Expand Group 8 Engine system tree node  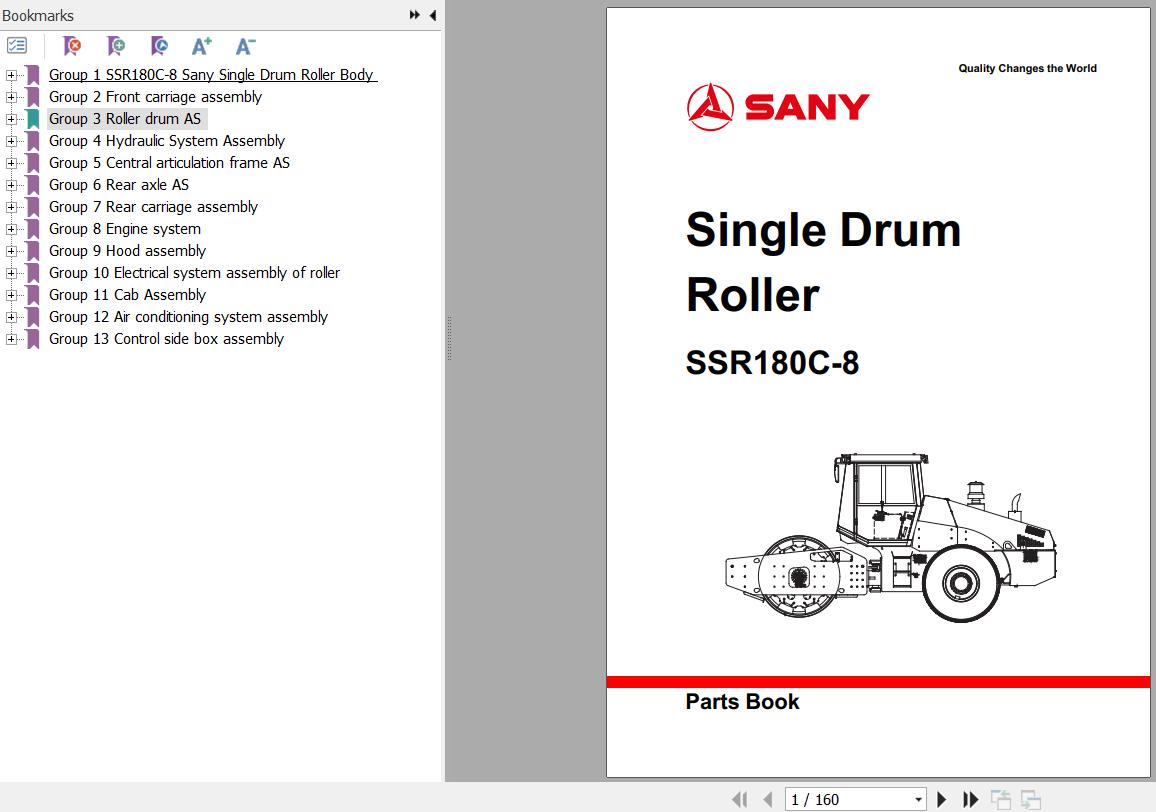pos(11,229)
